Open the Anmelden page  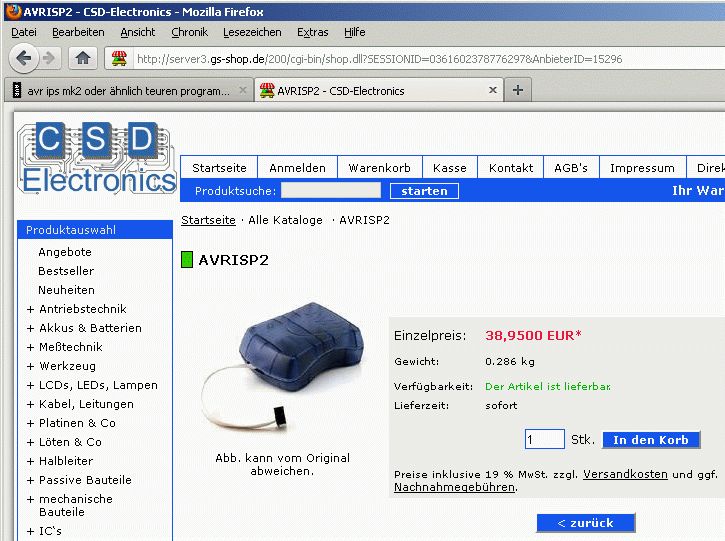(297, 168)
